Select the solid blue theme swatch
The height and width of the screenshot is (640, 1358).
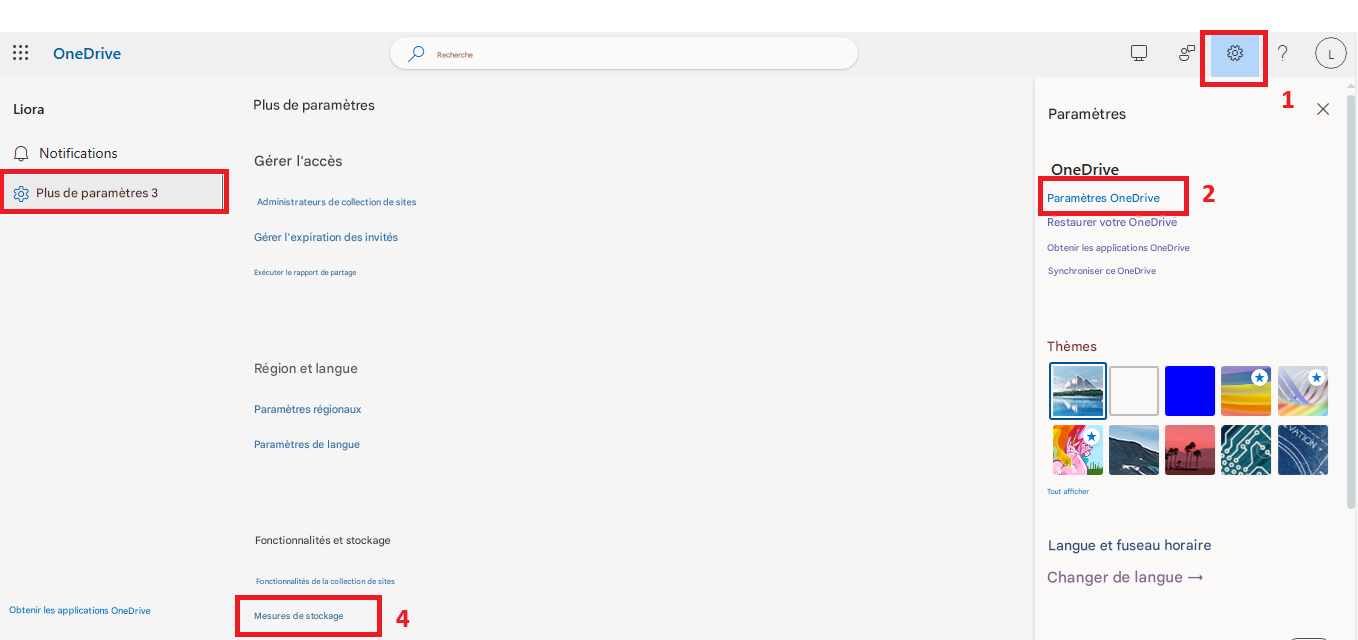[x=1190, y=391]
